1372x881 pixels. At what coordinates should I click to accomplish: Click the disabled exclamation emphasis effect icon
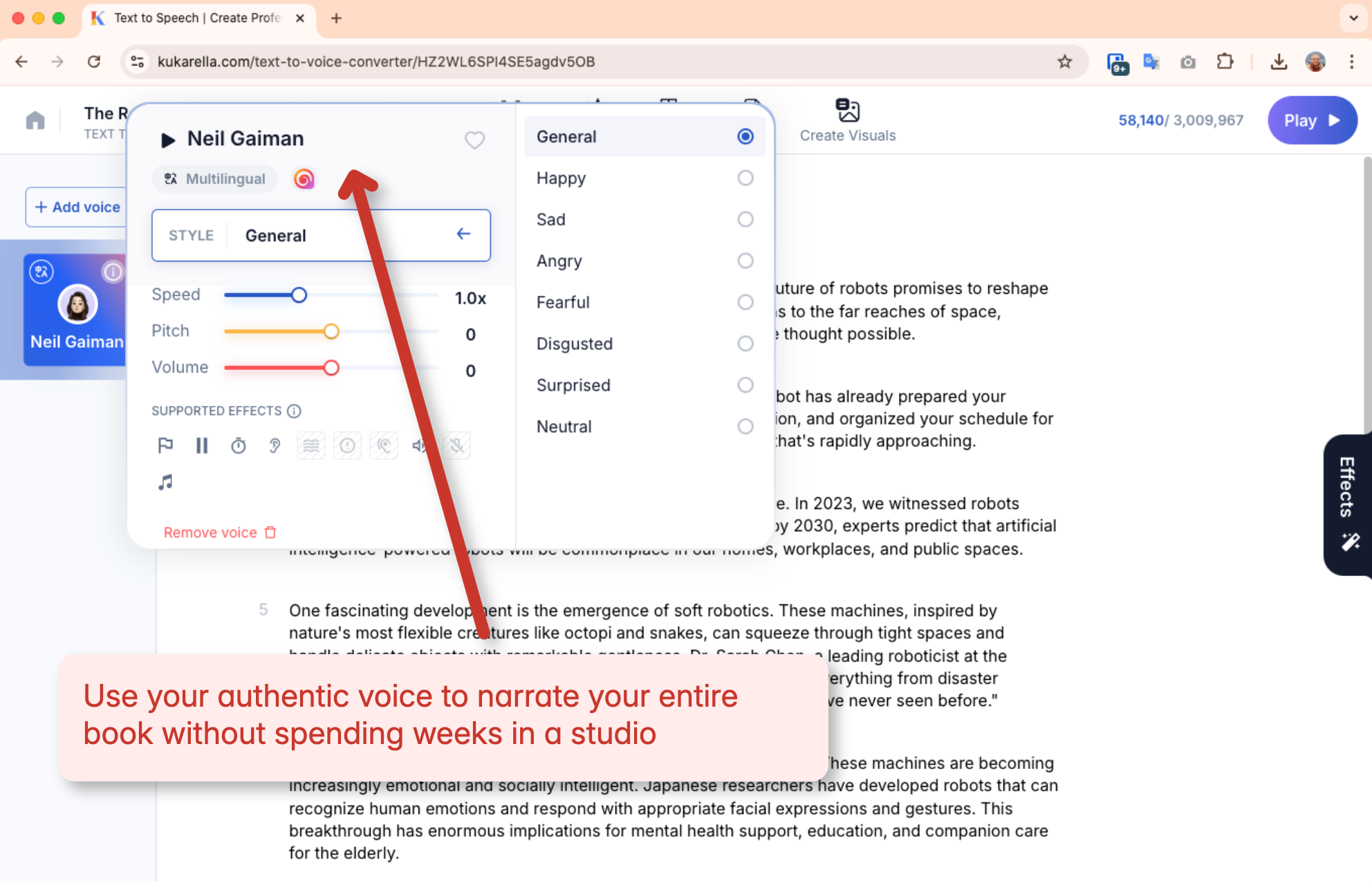pyautogui.click(x=348, y=446)
